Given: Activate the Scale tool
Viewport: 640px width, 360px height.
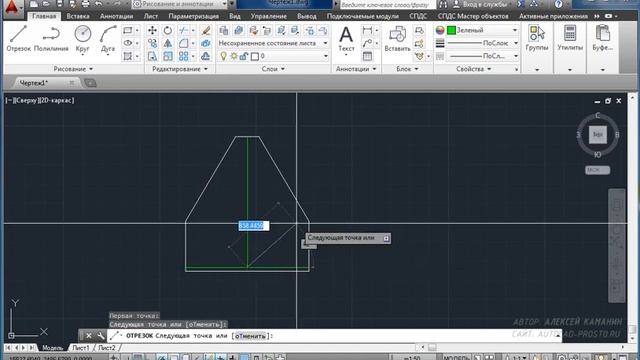Looking at the screenshot, I should pos(168,56).
